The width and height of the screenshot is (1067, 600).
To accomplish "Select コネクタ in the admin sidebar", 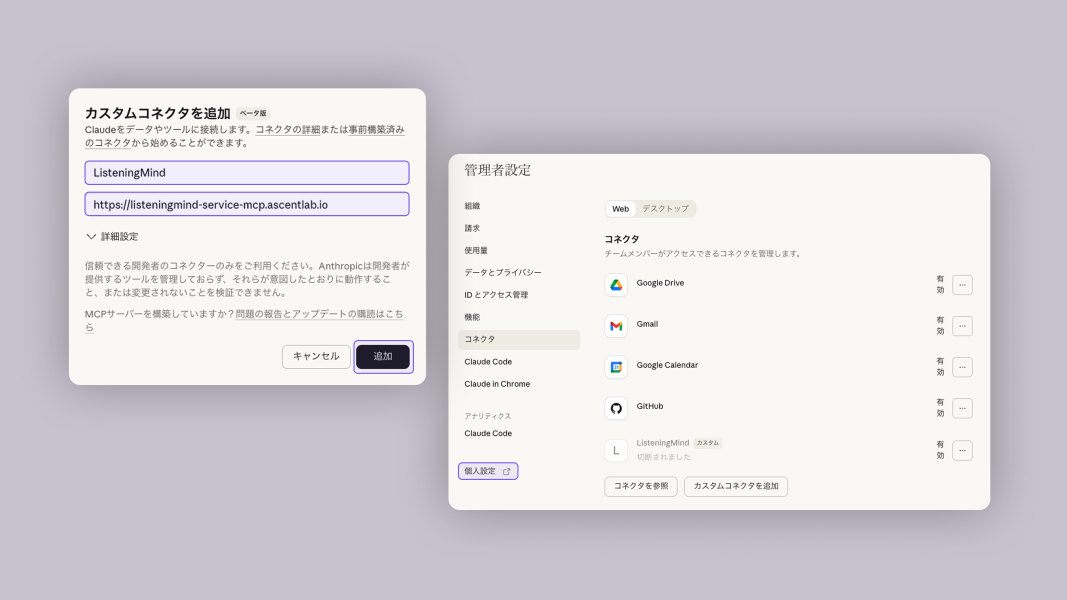I will pyautogui.click(x=519, y=339).
